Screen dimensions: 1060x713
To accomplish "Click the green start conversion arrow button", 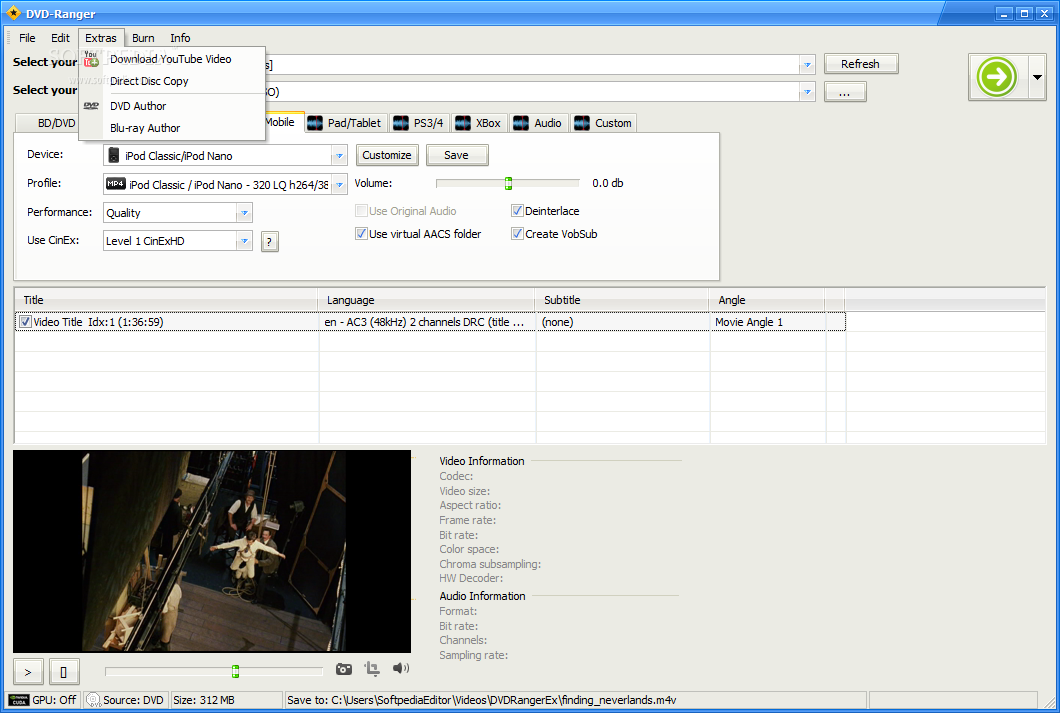I will (x=996, y=77).
